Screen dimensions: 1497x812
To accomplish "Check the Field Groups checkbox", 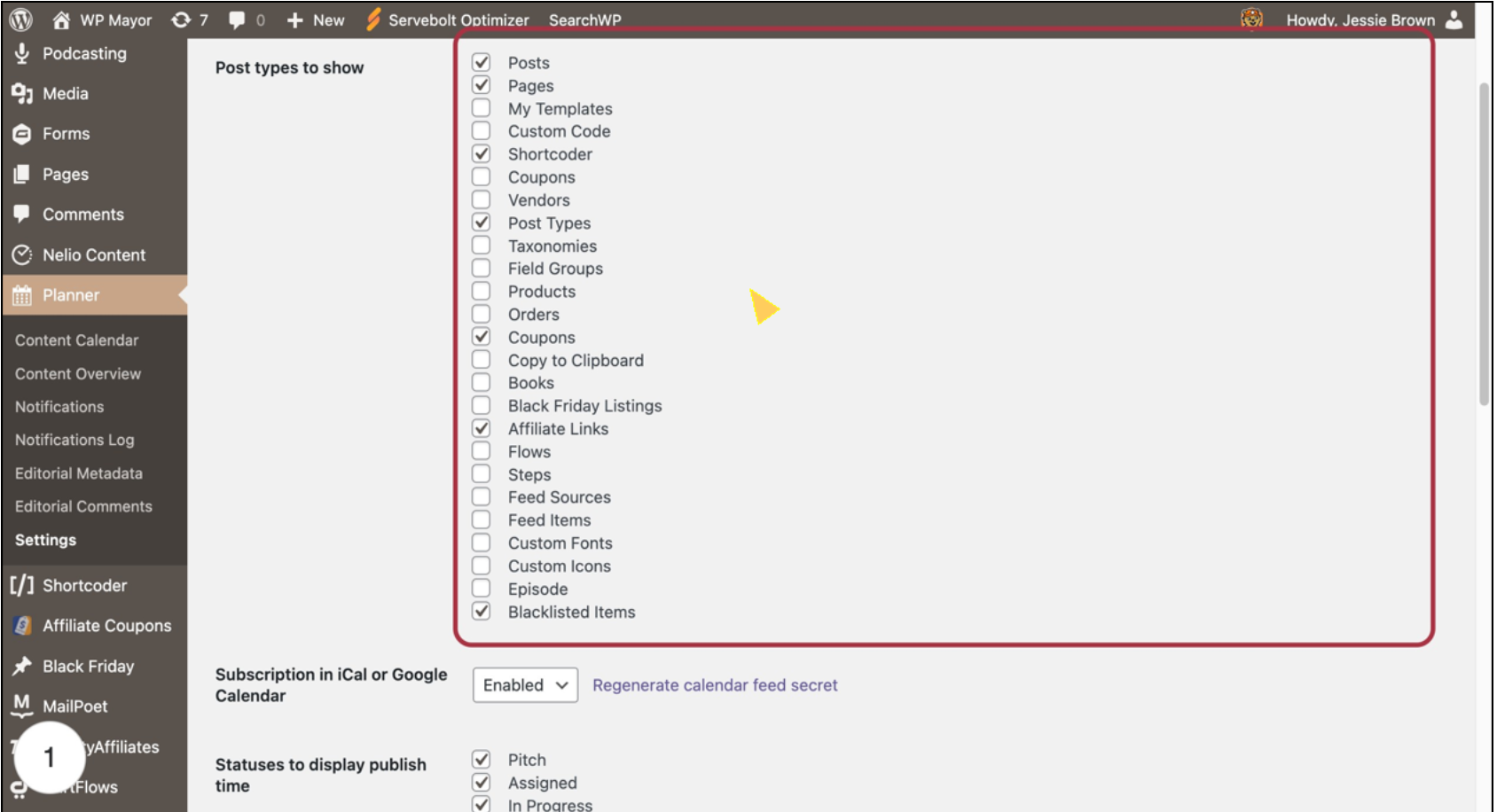I will 481,268.
